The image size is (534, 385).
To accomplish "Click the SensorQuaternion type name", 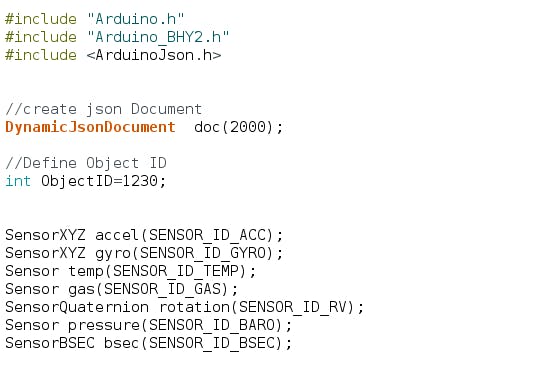I will pyautogui.click(x=77, y=307).
